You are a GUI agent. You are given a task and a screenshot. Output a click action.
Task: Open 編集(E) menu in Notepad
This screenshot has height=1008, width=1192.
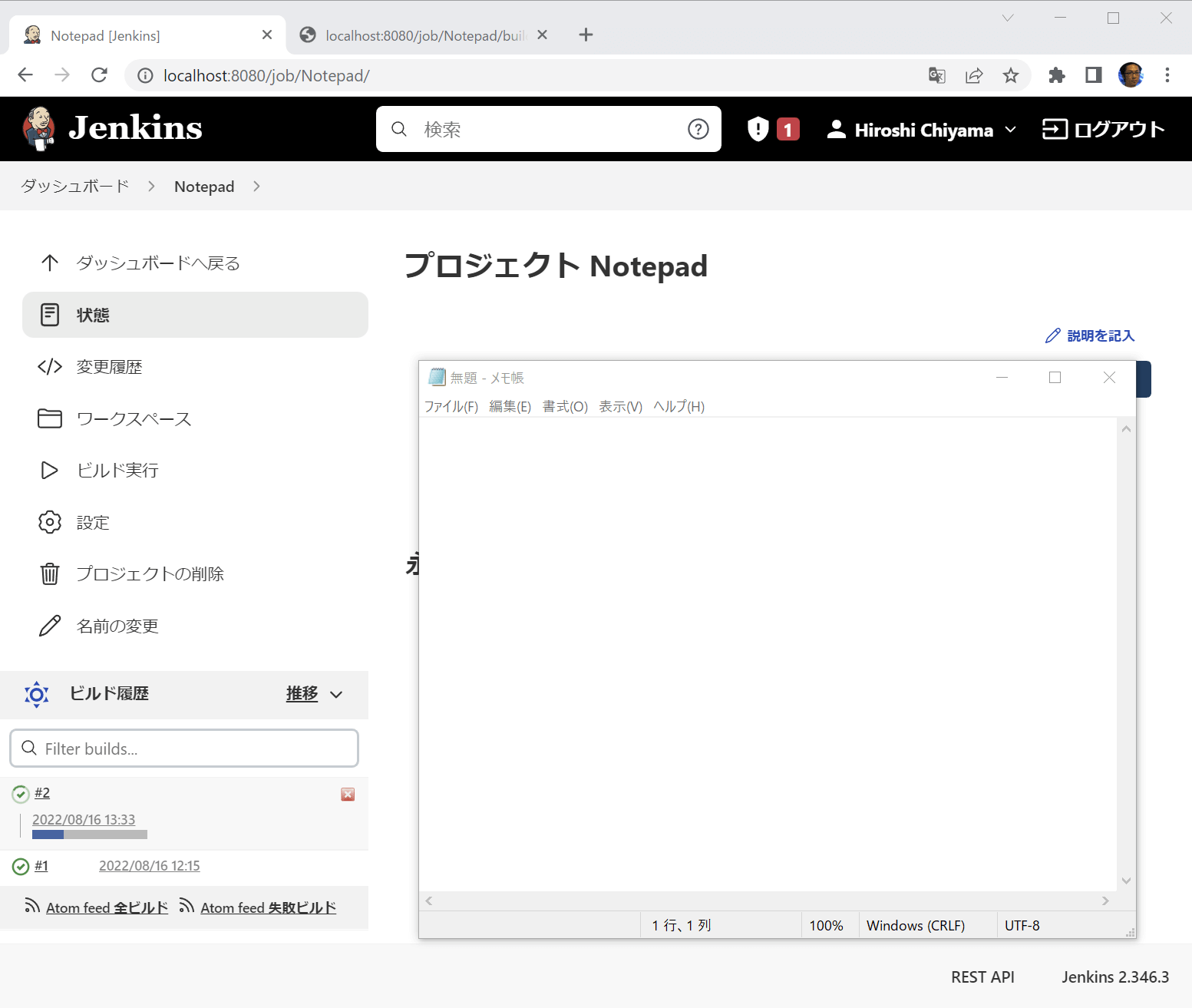point(510,407)
